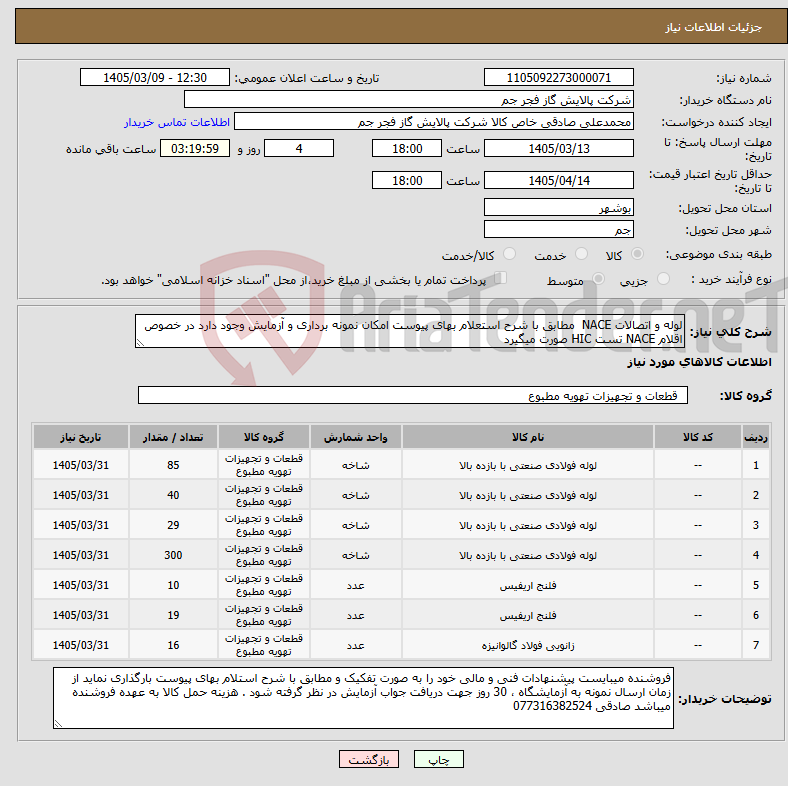
Task: Click the اطلاعات کالاهای مورد نیاز heading
Action: [x=699, y=362]
